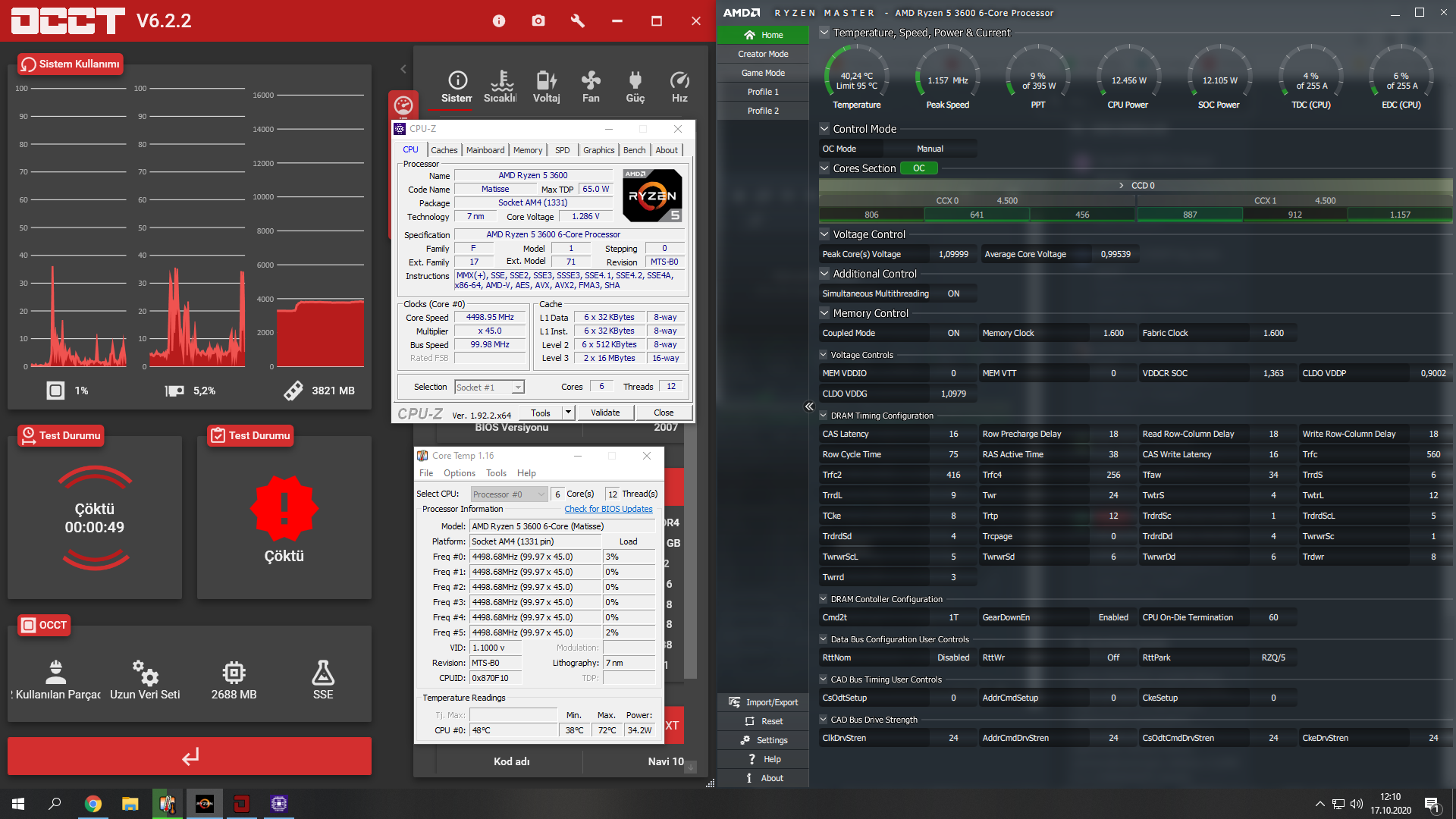Collapse the Voltage Control section
Image resolution: width=1456 pixels, height=819 pixels.
(824, 234)
